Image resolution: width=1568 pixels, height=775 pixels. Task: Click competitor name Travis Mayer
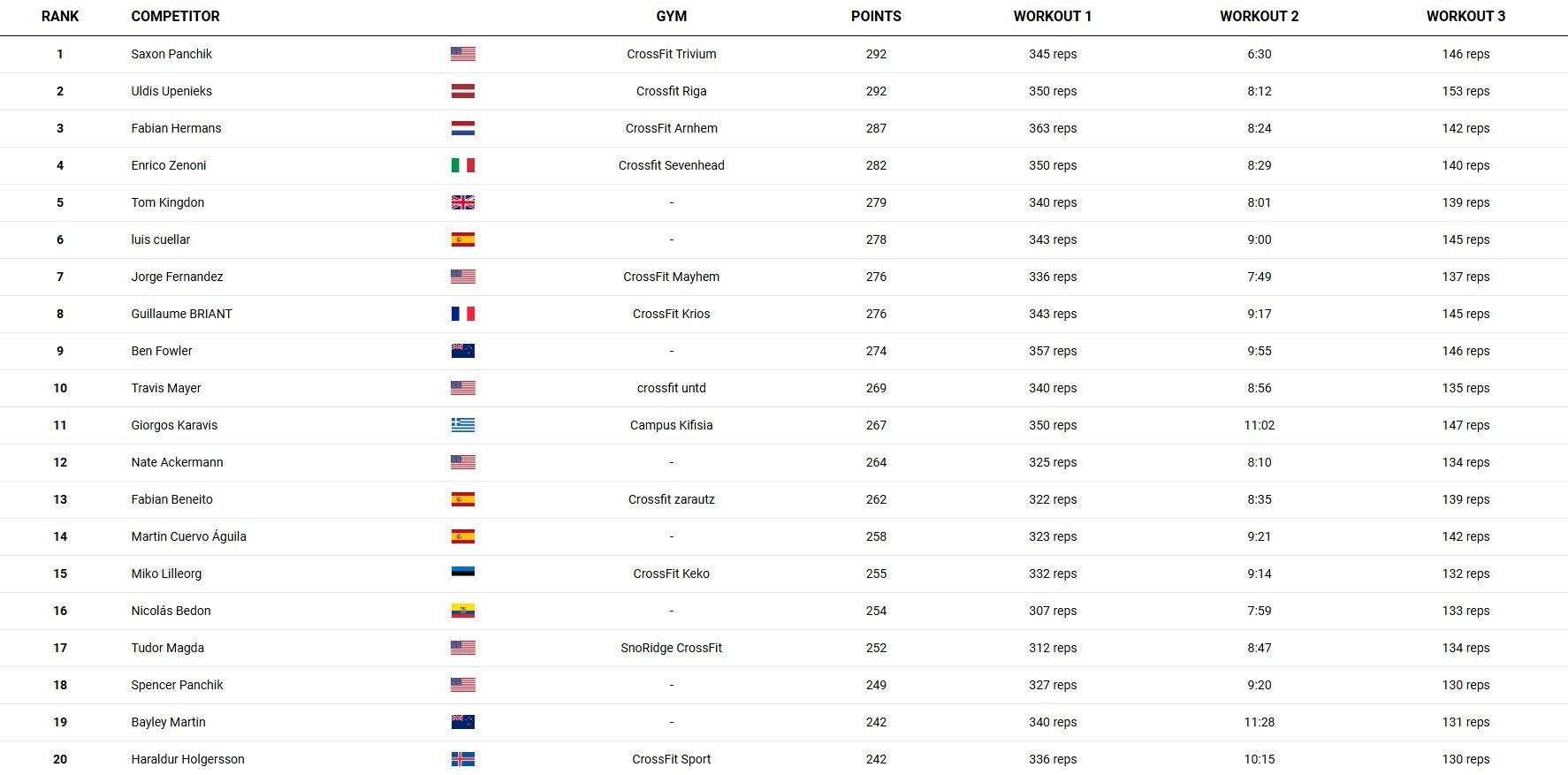click(x=166, y=388)
